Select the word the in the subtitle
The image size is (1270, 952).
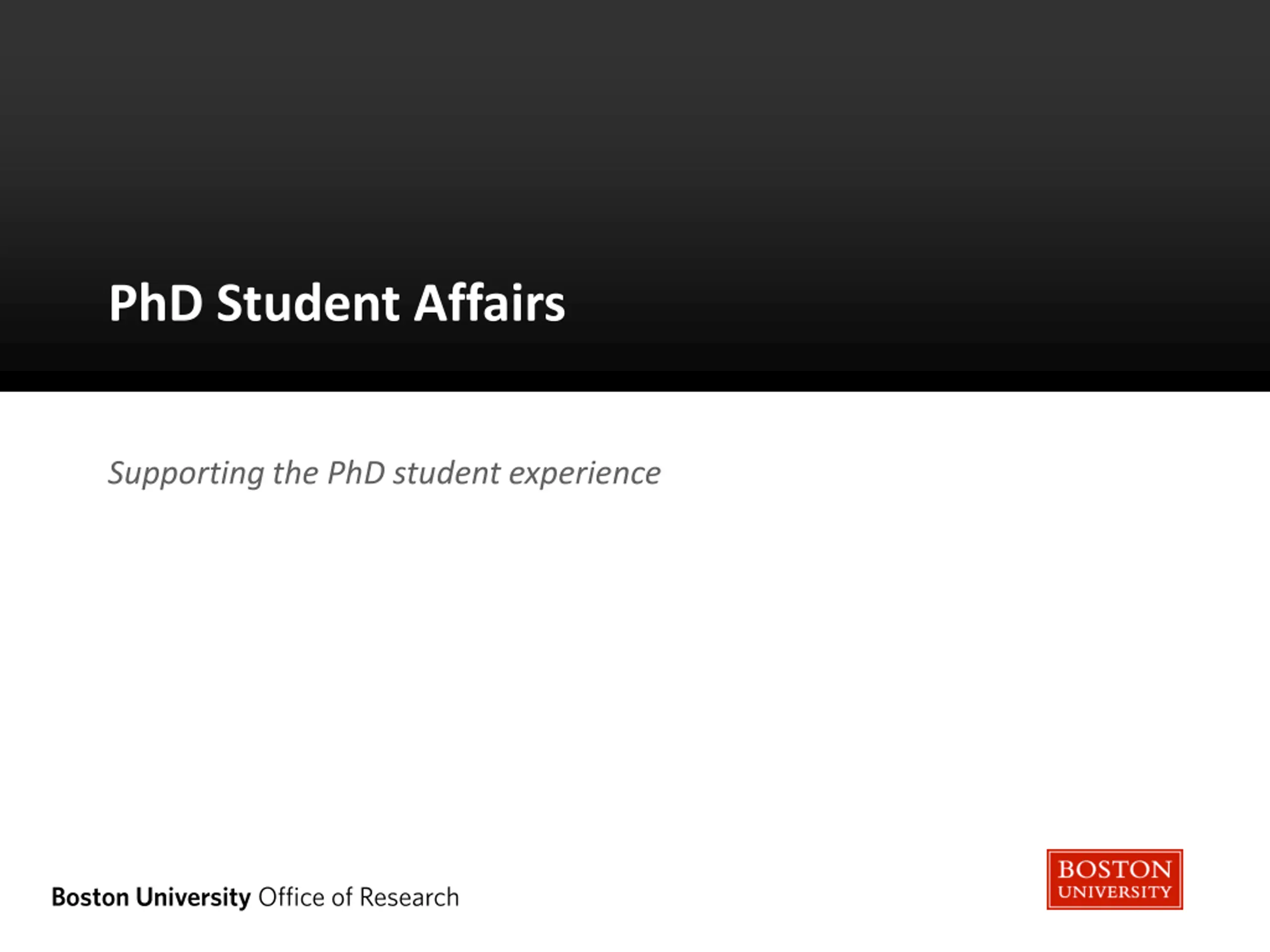click(295, 474)
